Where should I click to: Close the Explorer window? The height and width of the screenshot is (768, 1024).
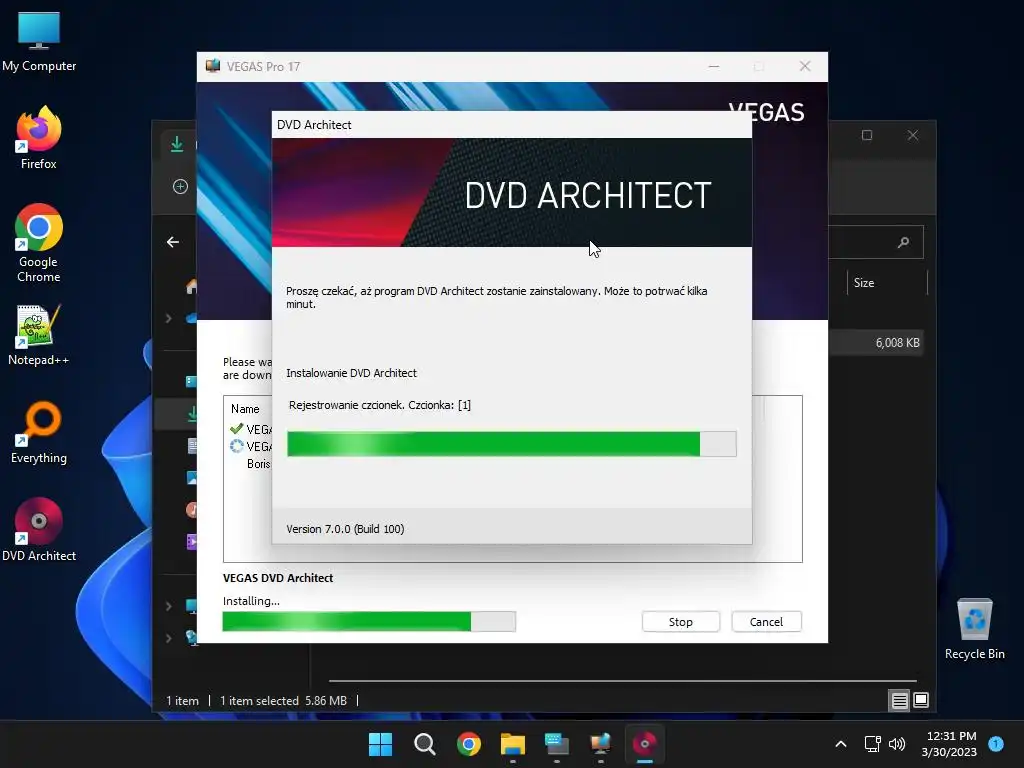(x=913, y=135)
